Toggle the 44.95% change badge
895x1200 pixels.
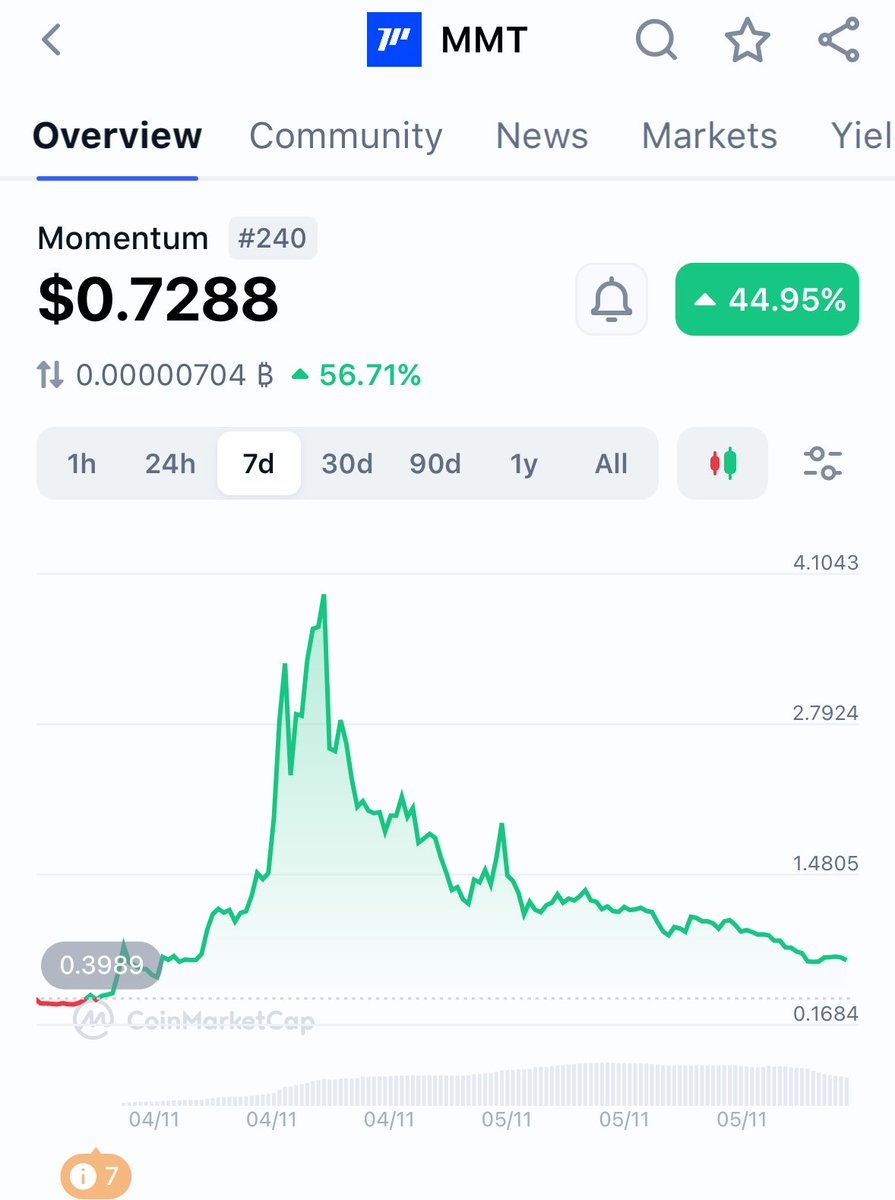(x=767, y=299)
